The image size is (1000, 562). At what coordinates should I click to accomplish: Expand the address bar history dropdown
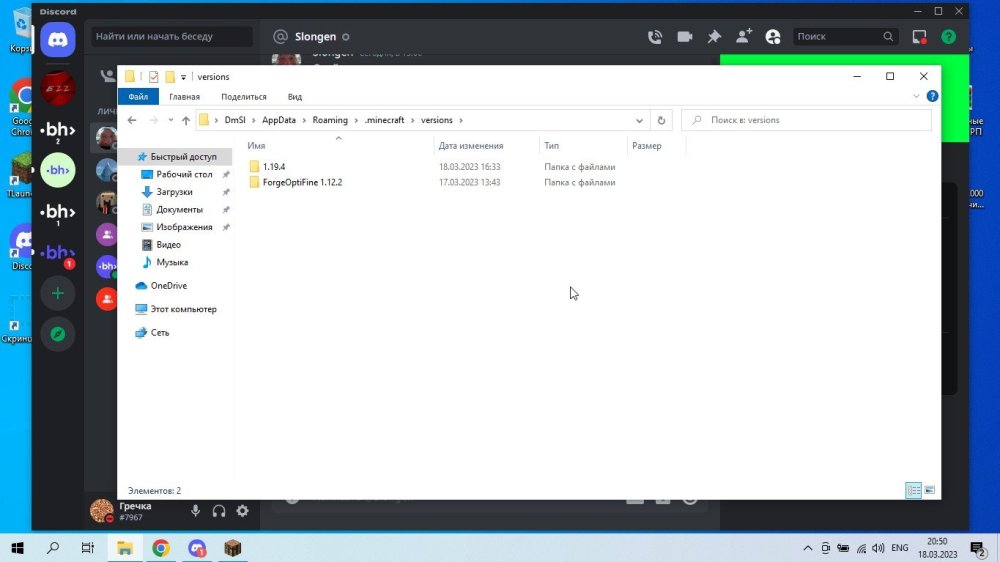coord(639,120)
